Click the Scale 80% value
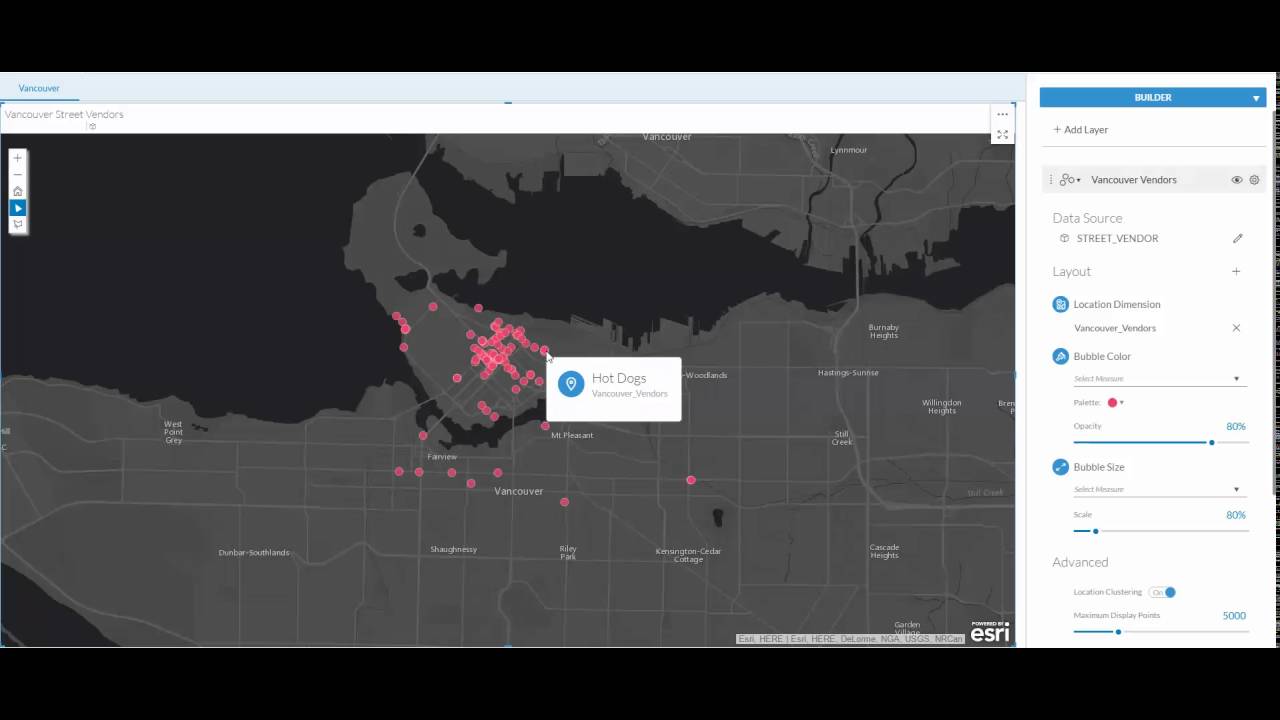Image resolution: width=1280 pixels, height=720 pixels. pos(1236,515)
